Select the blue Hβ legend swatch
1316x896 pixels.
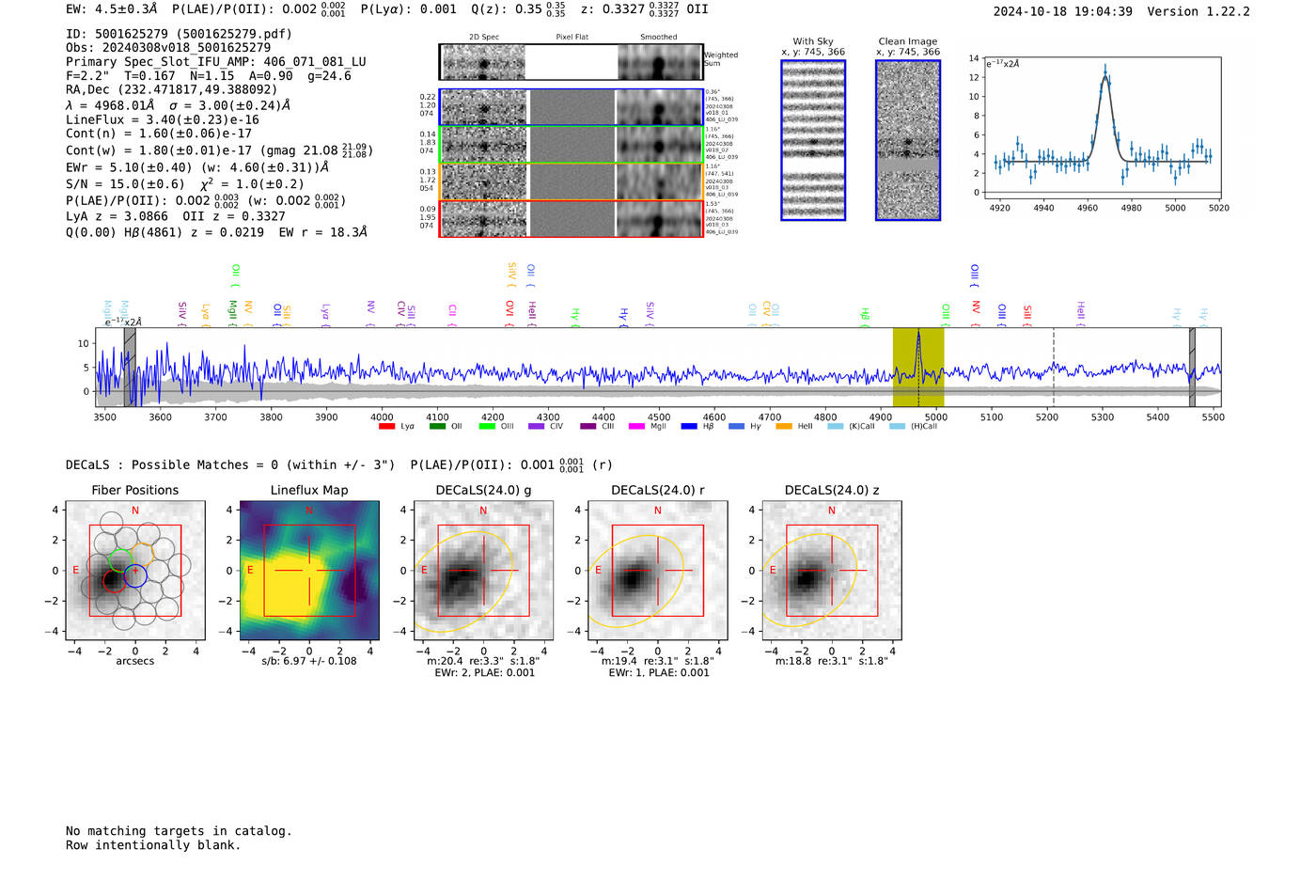689,427
